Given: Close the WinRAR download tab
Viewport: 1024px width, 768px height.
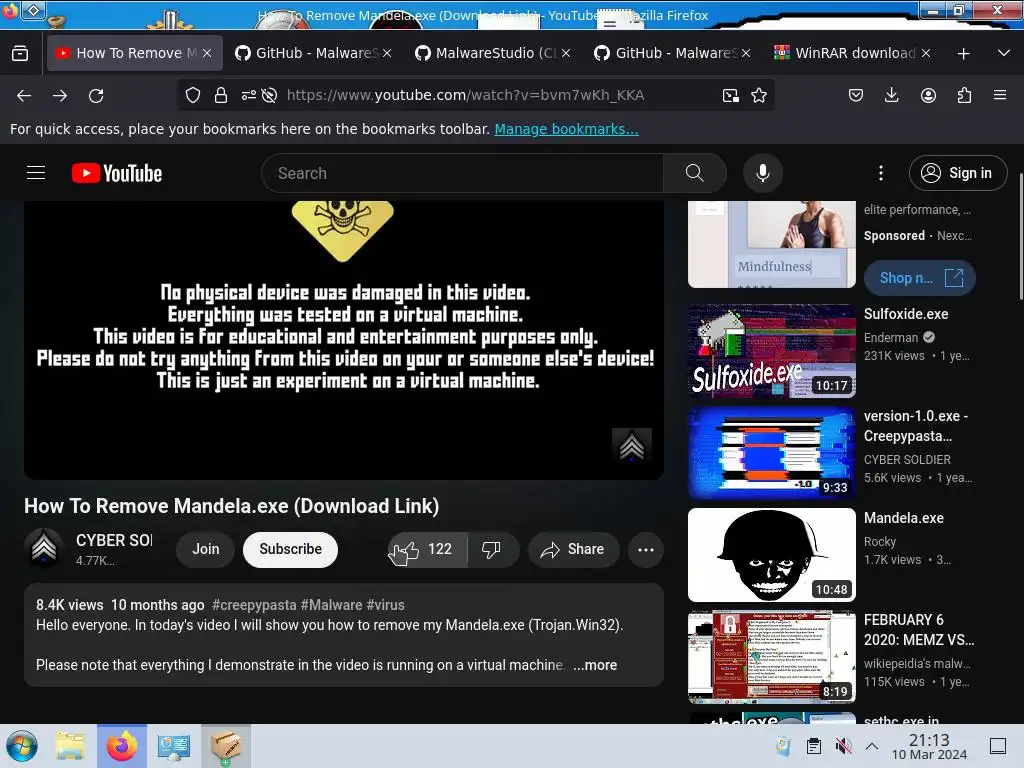Looking at the screenshot, I should pos(926,53).
